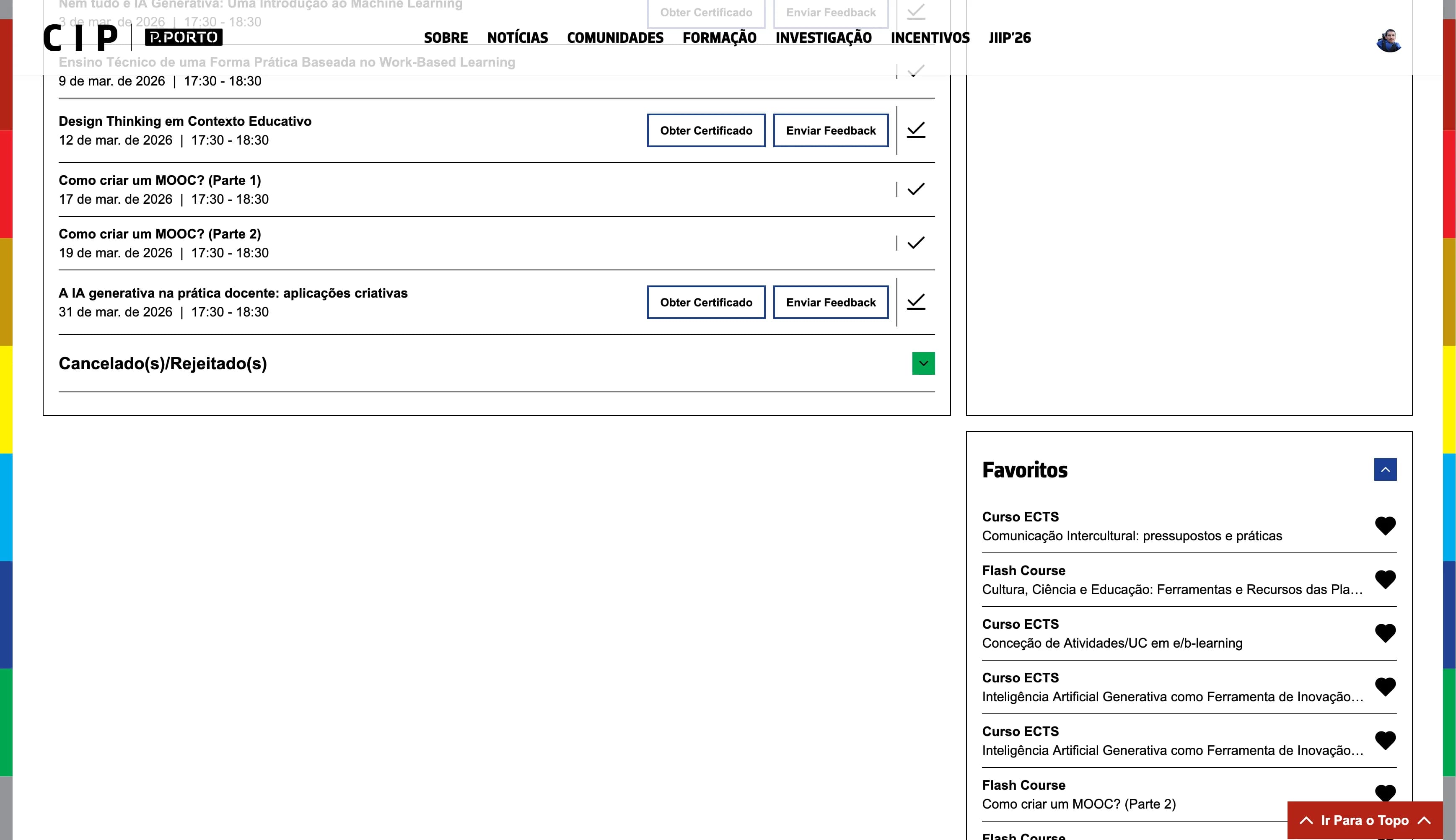Open the SOBRE menu
Image resolution: width=1456 pixels, height=840 pixels.
coord(446,38)
